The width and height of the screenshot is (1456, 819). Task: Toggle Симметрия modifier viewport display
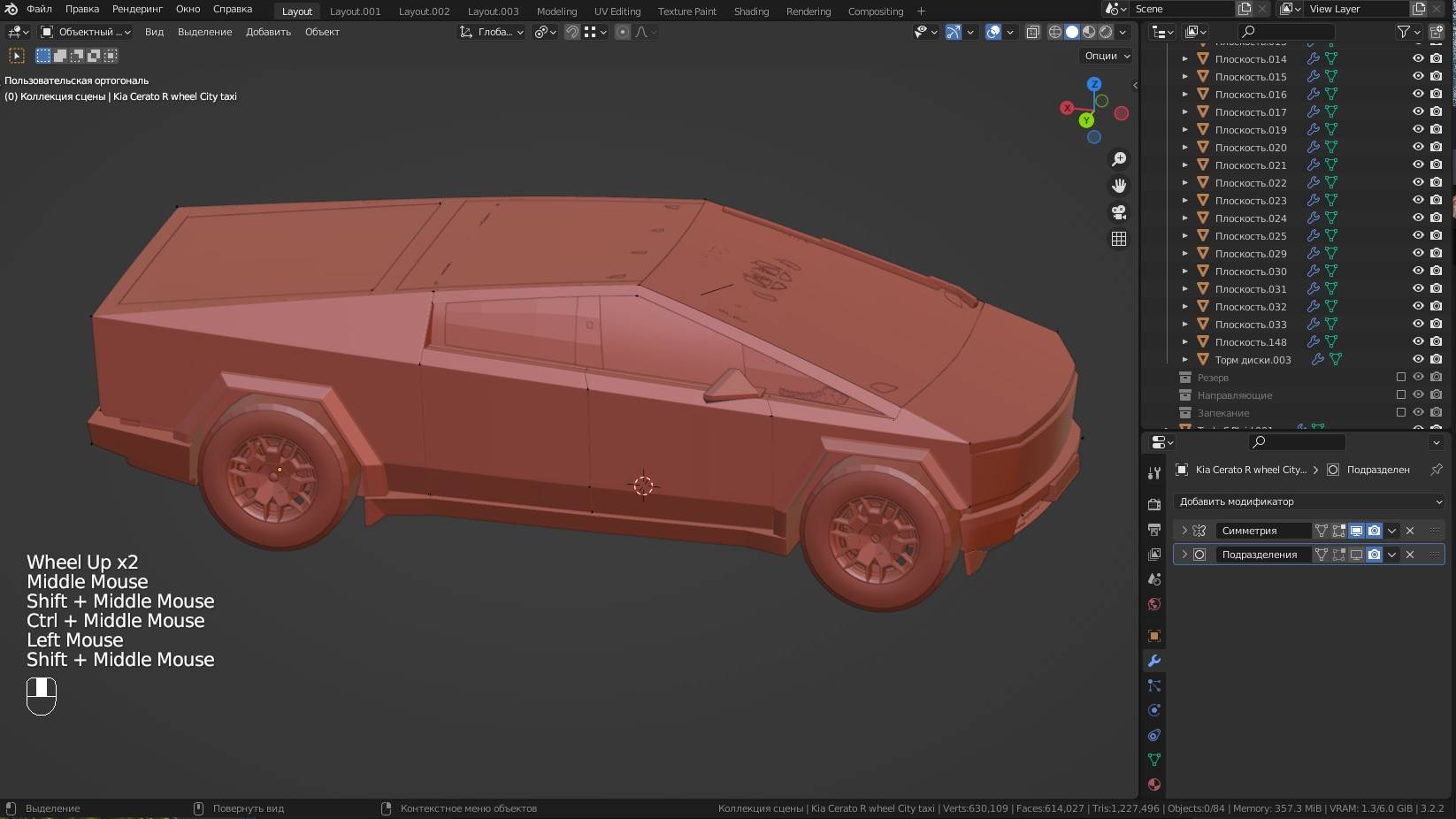pyautogui.click(x=1356, y=531)
